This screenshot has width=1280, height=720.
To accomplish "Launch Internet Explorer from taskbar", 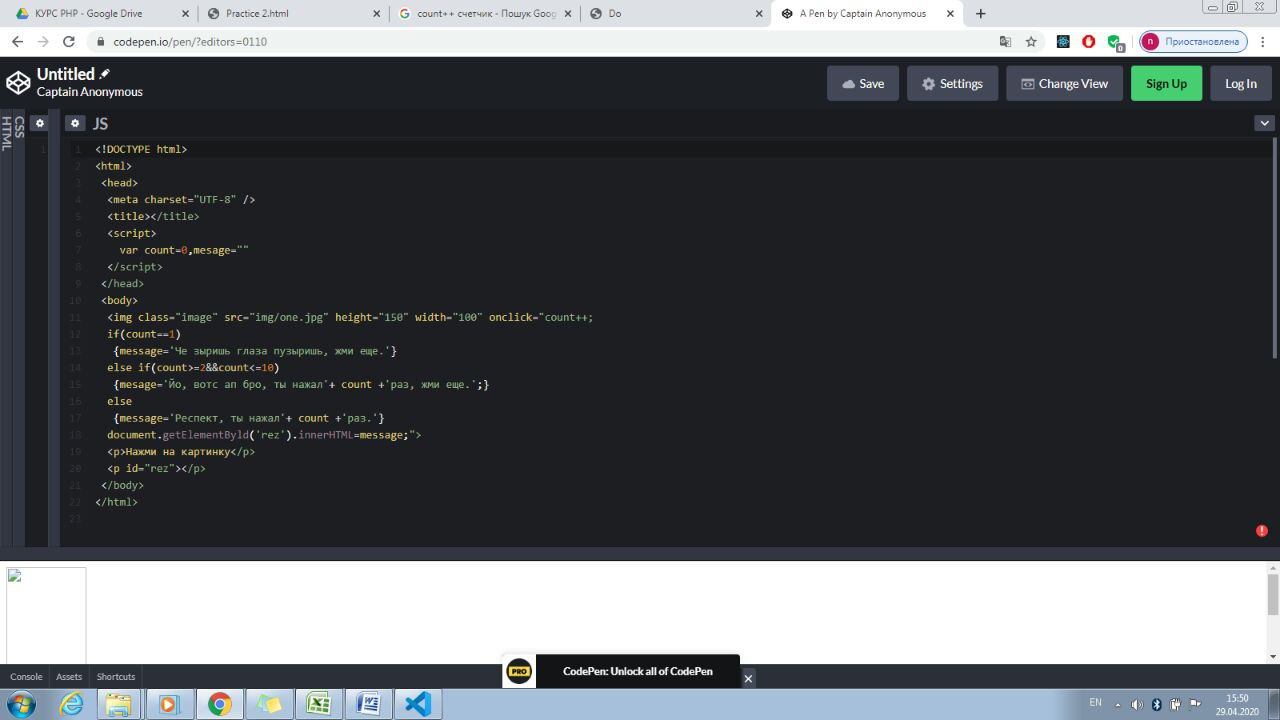I will (x=72, y=704).
